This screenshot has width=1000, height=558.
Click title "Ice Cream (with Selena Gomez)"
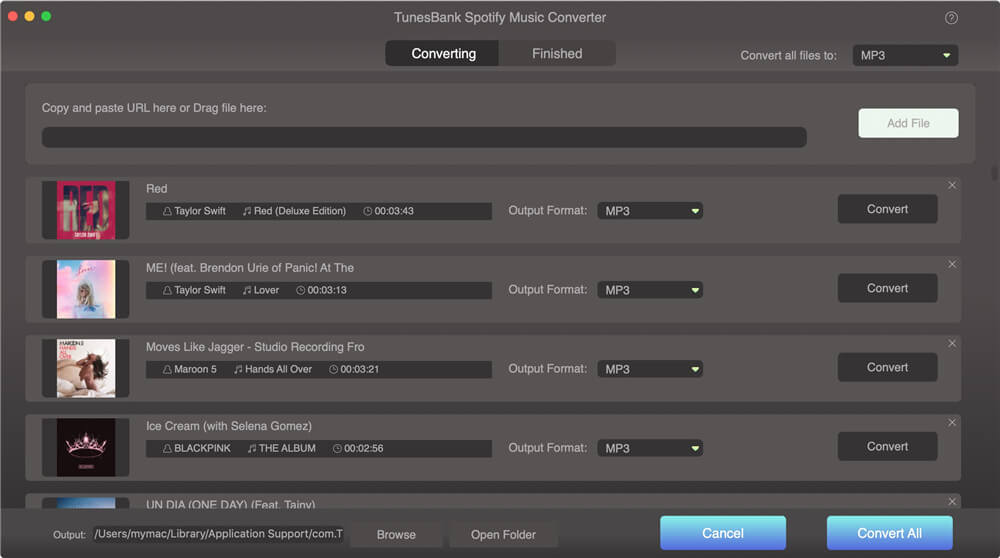tap(229, 426)
